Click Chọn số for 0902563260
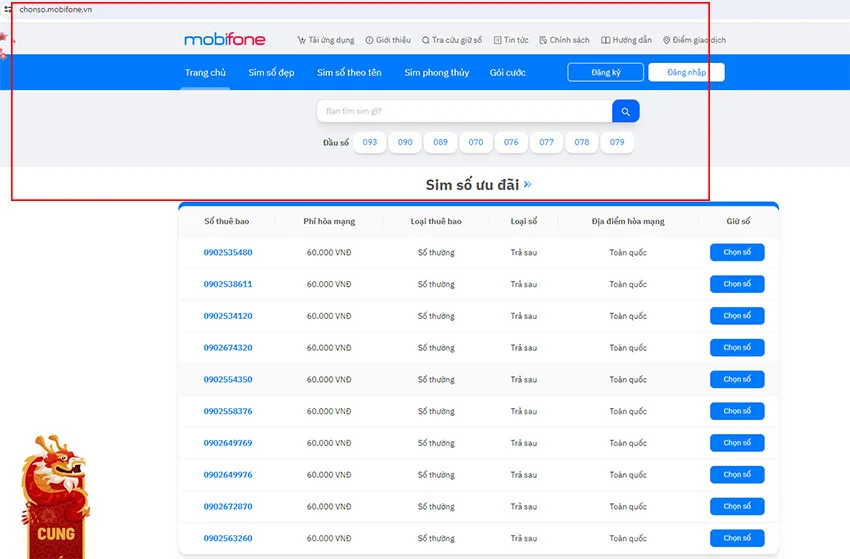The image size is (850, 559). pyautogui.click(x=737, y=538)
